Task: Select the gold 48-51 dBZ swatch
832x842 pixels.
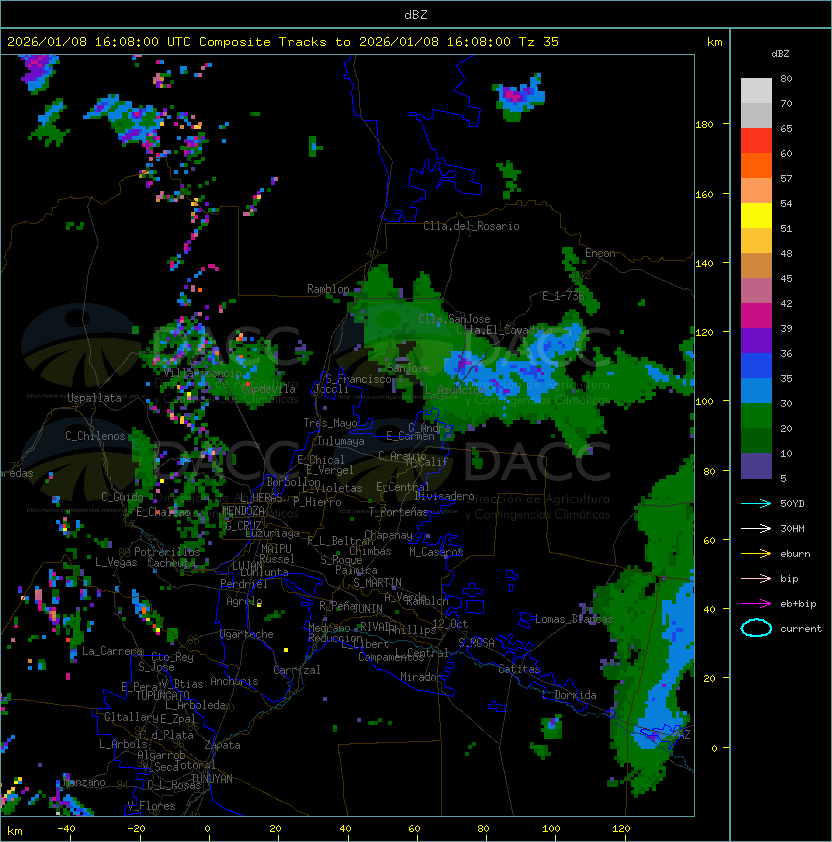Action: tap(756, 241)
